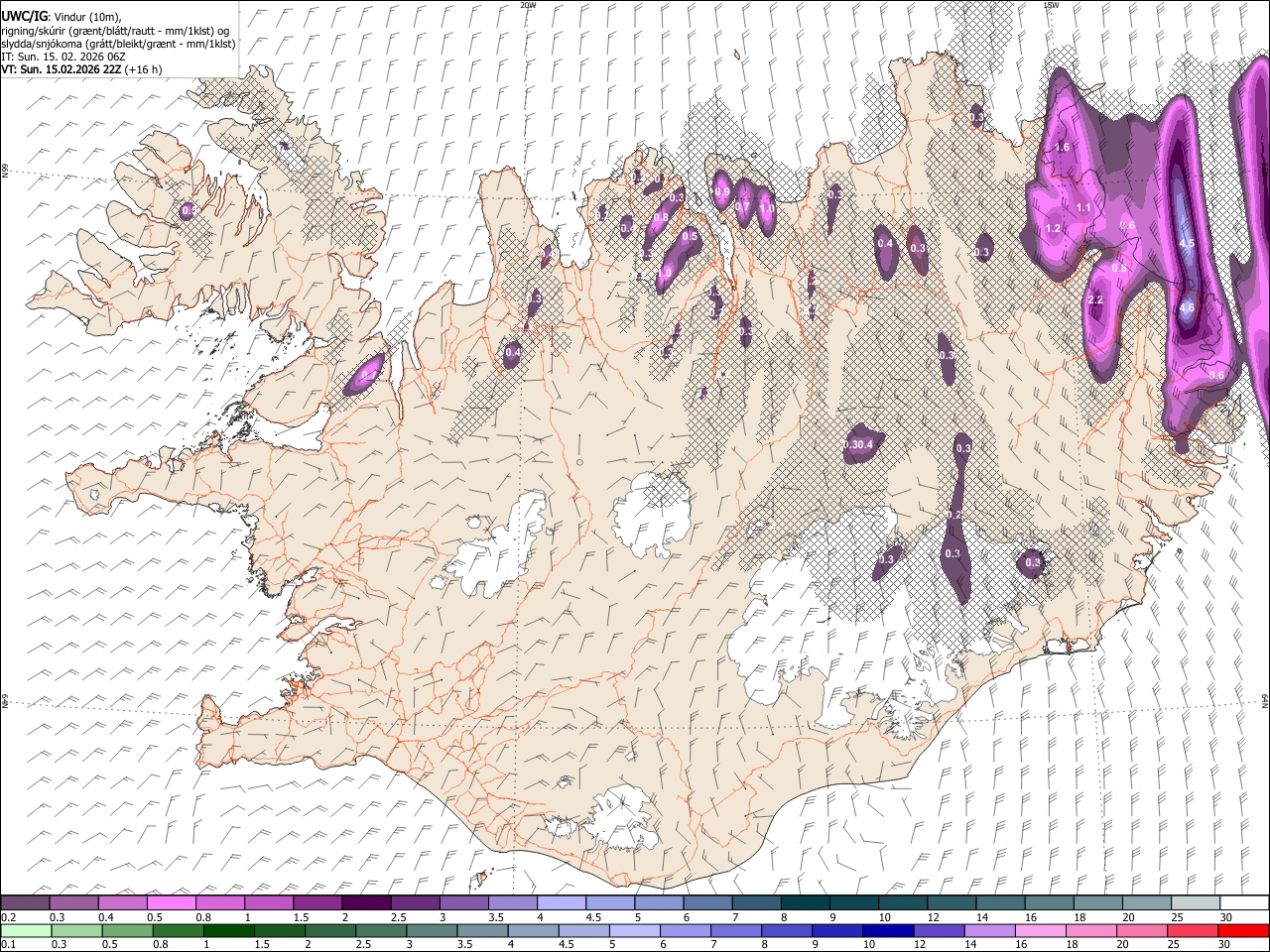Click the bottom-row red swatch labeled 30
Screen dimensions: 1270x952
pyautogui.click(x=1243, y=930)
